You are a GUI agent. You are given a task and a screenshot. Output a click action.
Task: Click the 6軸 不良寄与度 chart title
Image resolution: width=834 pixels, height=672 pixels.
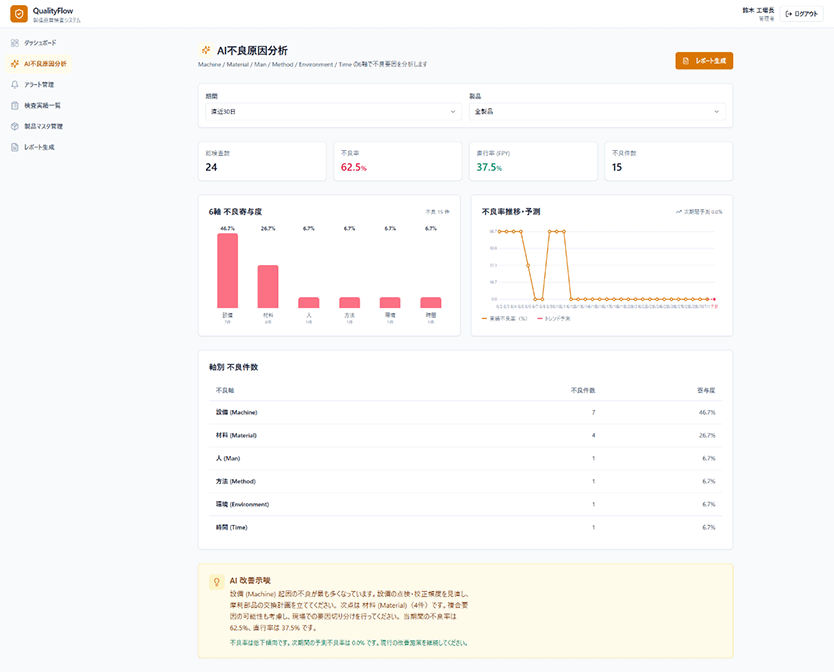pos(236,212)
